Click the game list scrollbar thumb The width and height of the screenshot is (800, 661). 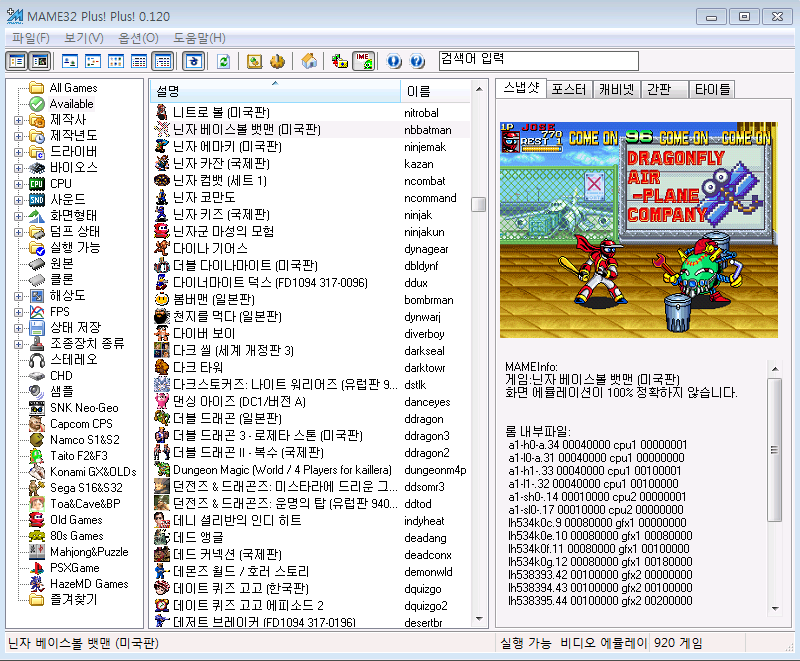479,204
